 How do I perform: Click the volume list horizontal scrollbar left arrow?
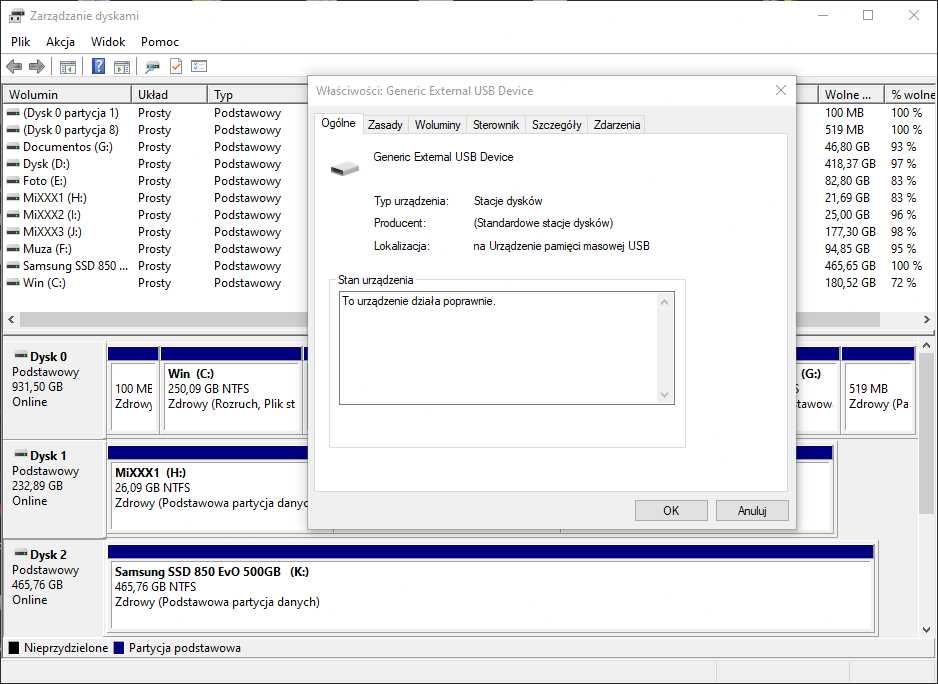point(11,320)
